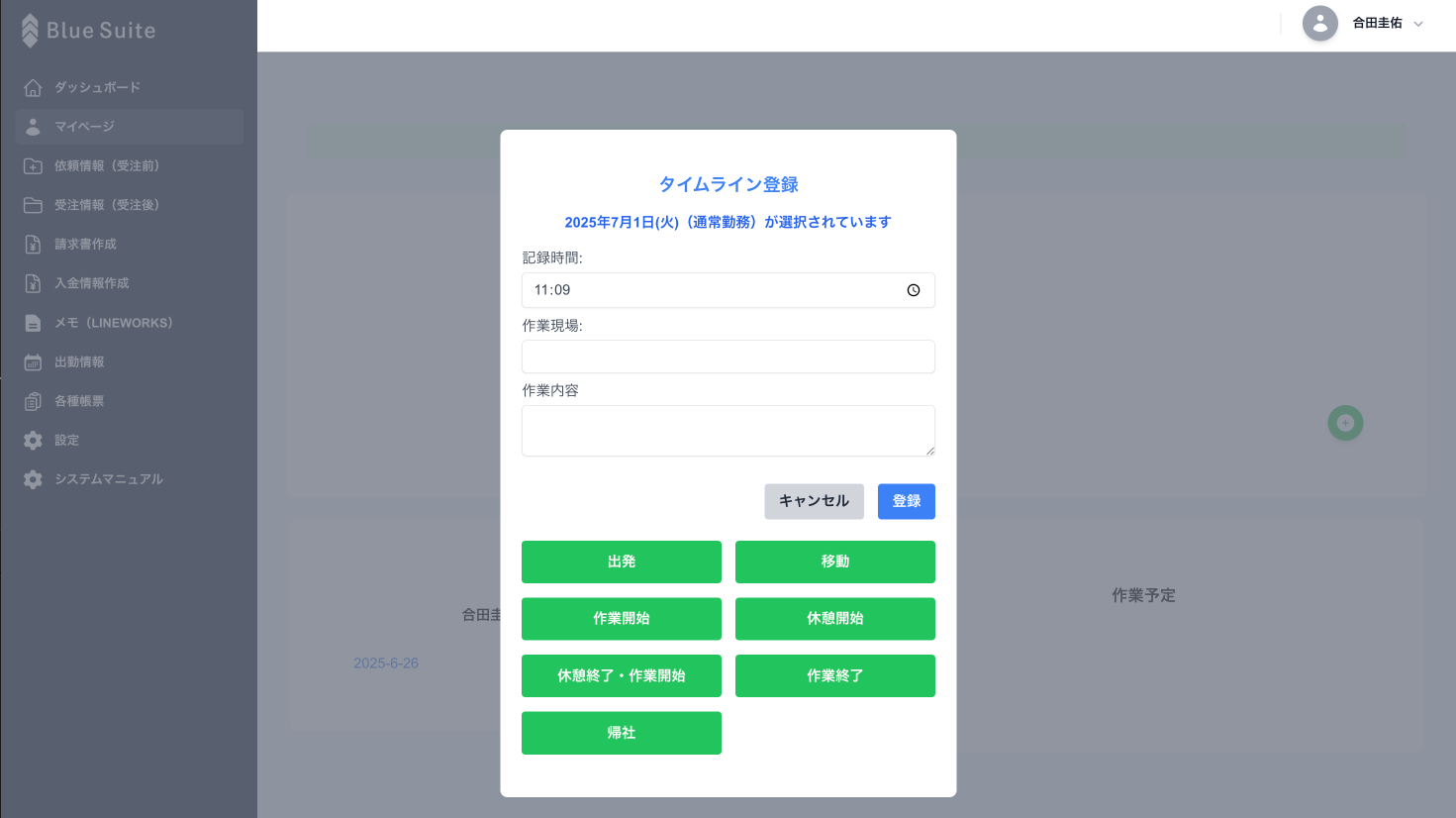The image size is (1456, 818).
Task: Click the 合田圭佑 user name
Action: 1377,23
